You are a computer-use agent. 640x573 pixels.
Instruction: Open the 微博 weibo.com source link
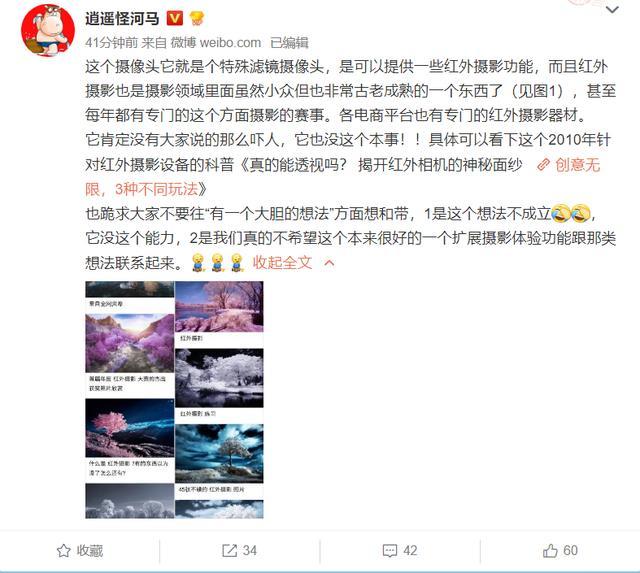click(x=216, y=42)
